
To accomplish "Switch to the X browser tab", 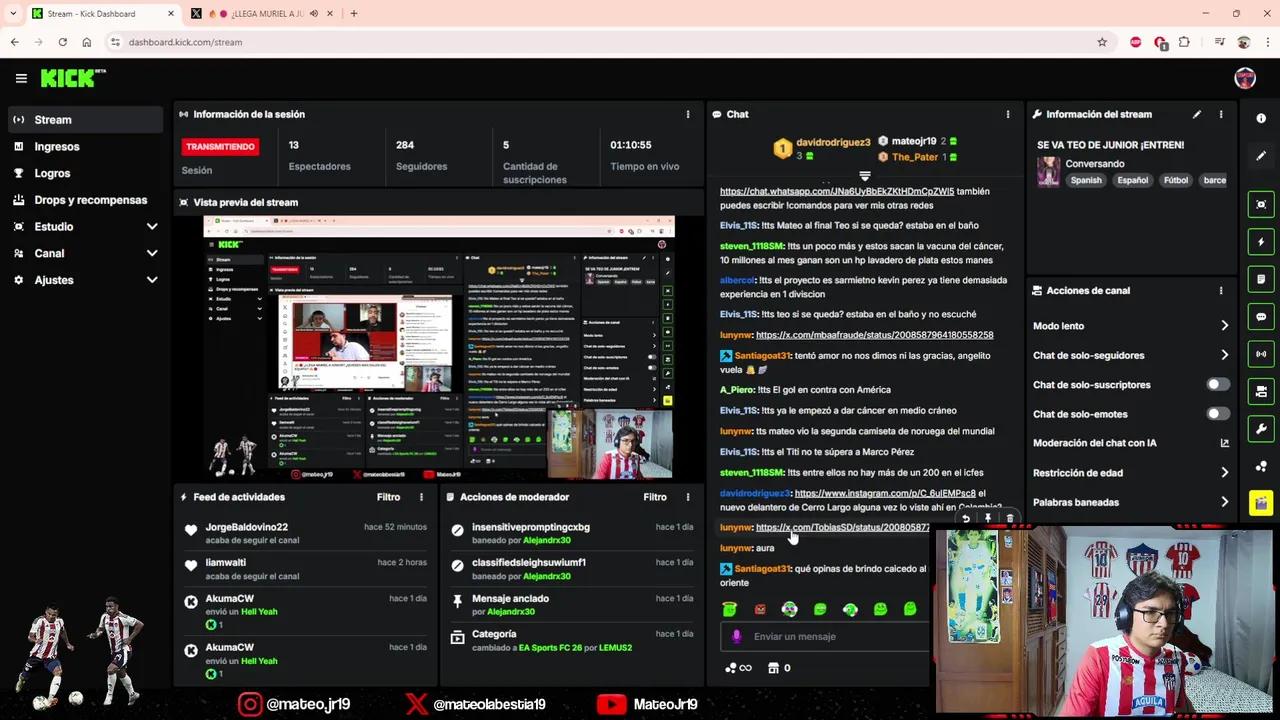I will 260,13.
